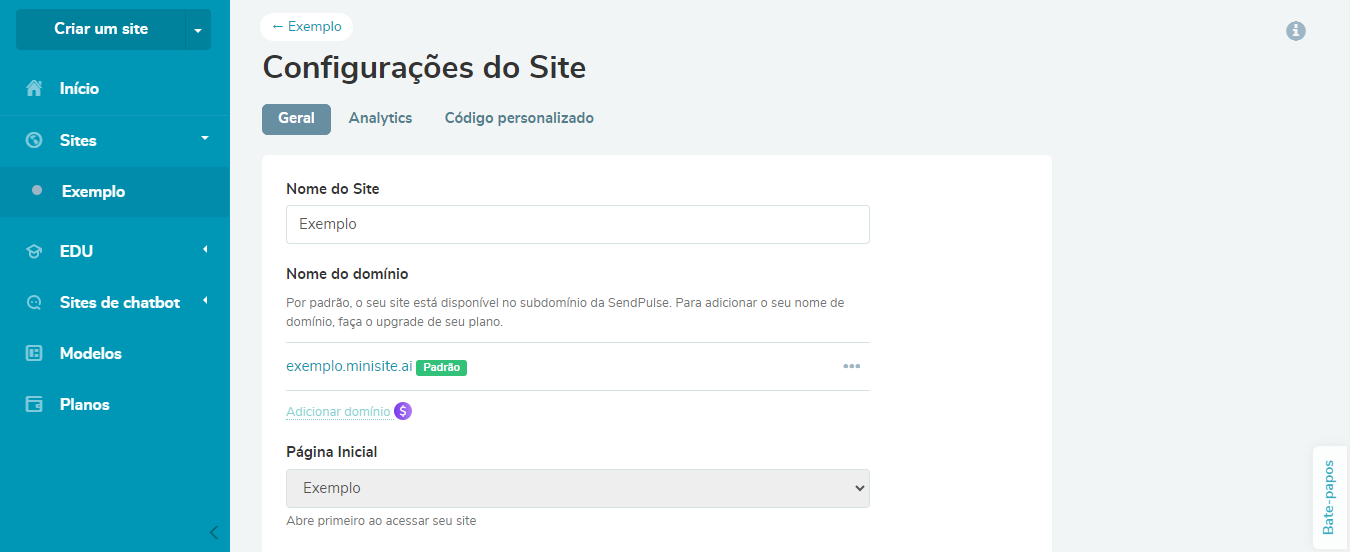Collapse the Sites menu arrow
1350x552 pixels.
click(205, 138)
